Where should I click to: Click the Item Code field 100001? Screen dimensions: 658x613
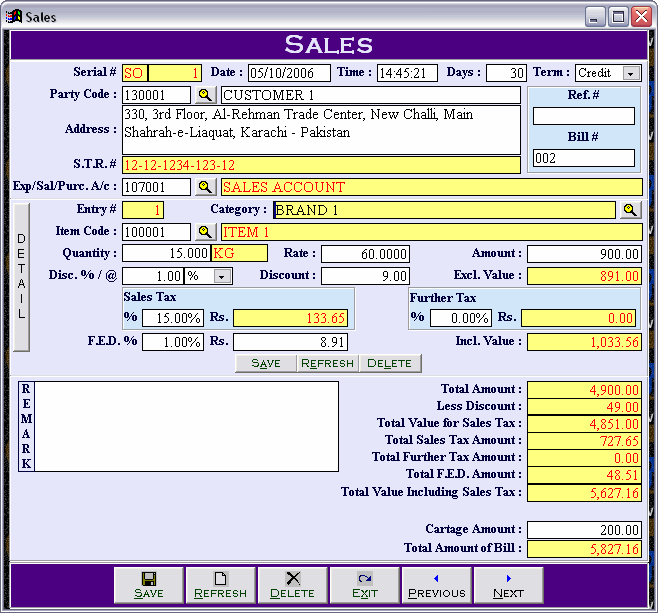[x=156, y=232]
